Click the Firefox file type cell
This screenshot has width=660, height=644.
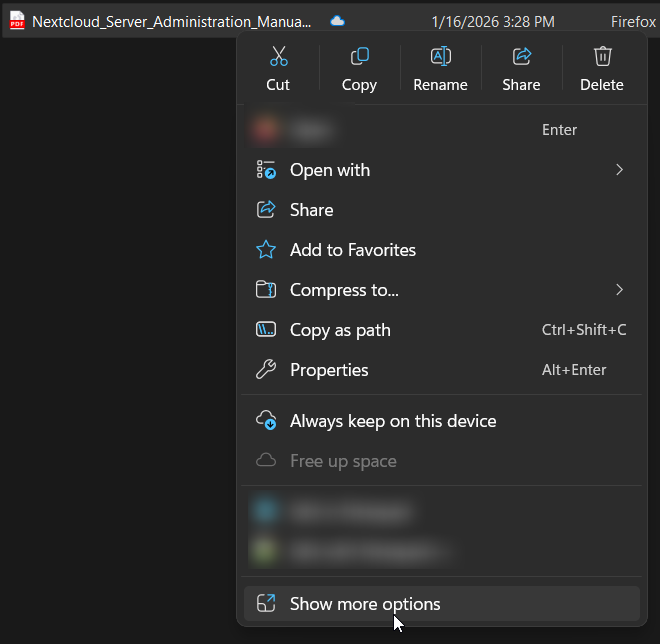tap(633, 21)
